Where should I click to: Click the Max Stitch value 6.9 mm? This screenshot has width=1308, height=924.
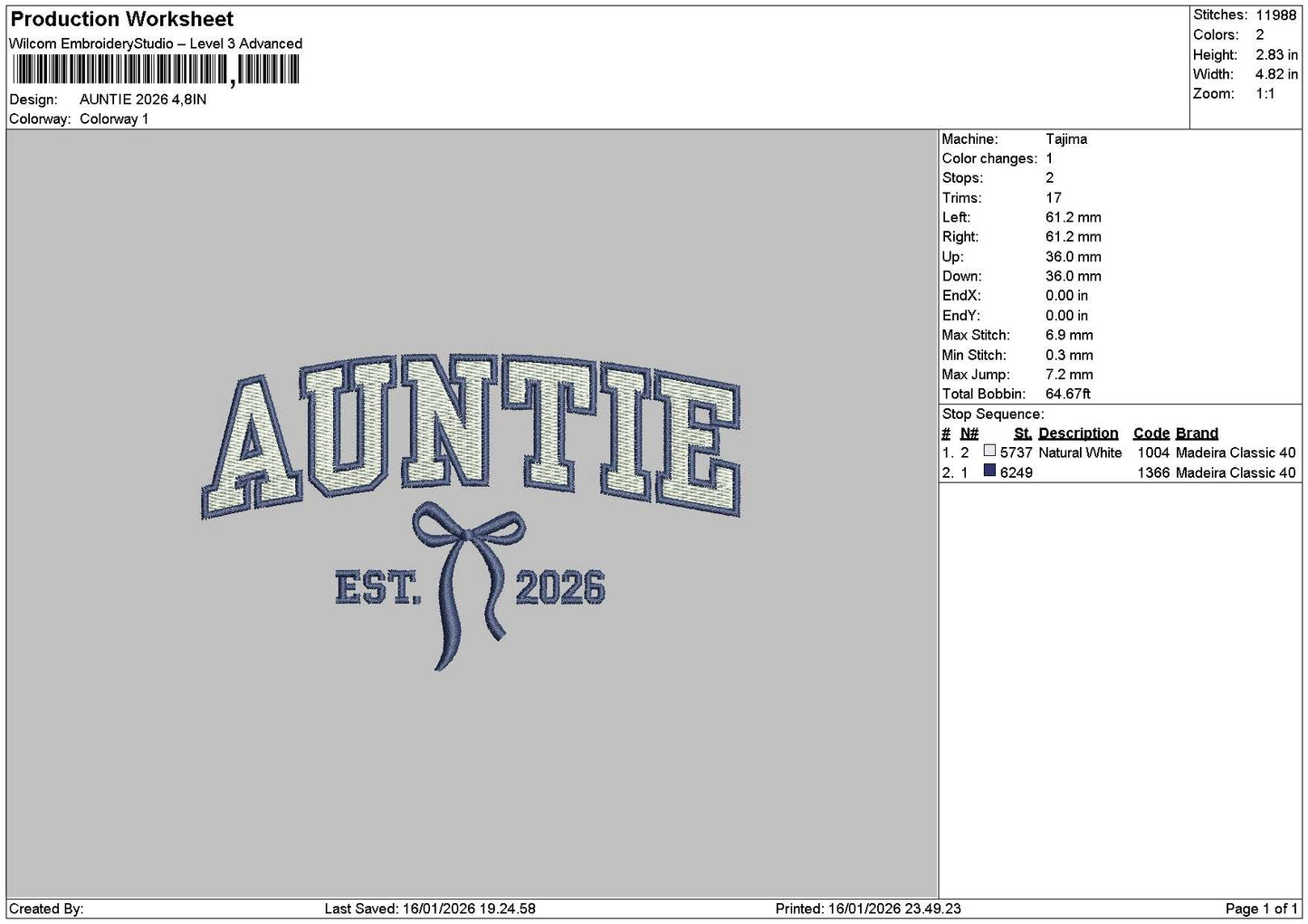pyautogui.click(x=1069, y=335)
